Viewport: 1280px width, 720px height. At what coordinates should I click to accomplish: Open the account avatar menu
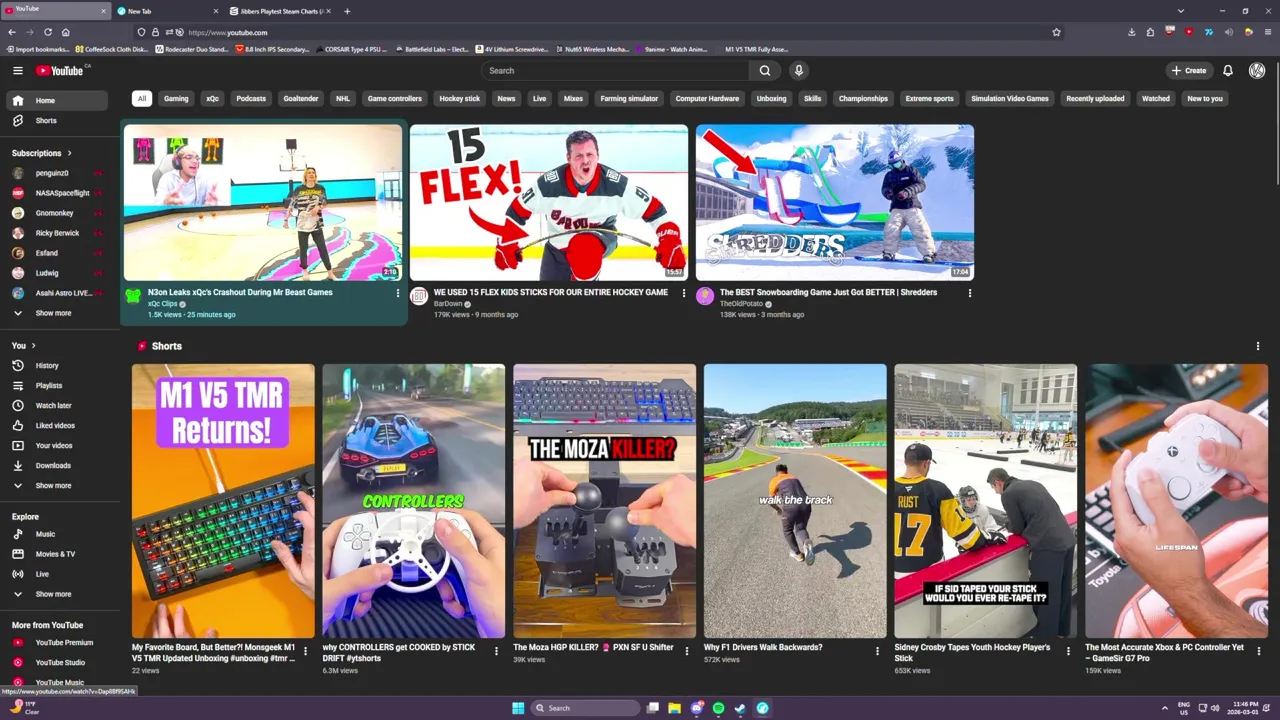point(1257,70)
